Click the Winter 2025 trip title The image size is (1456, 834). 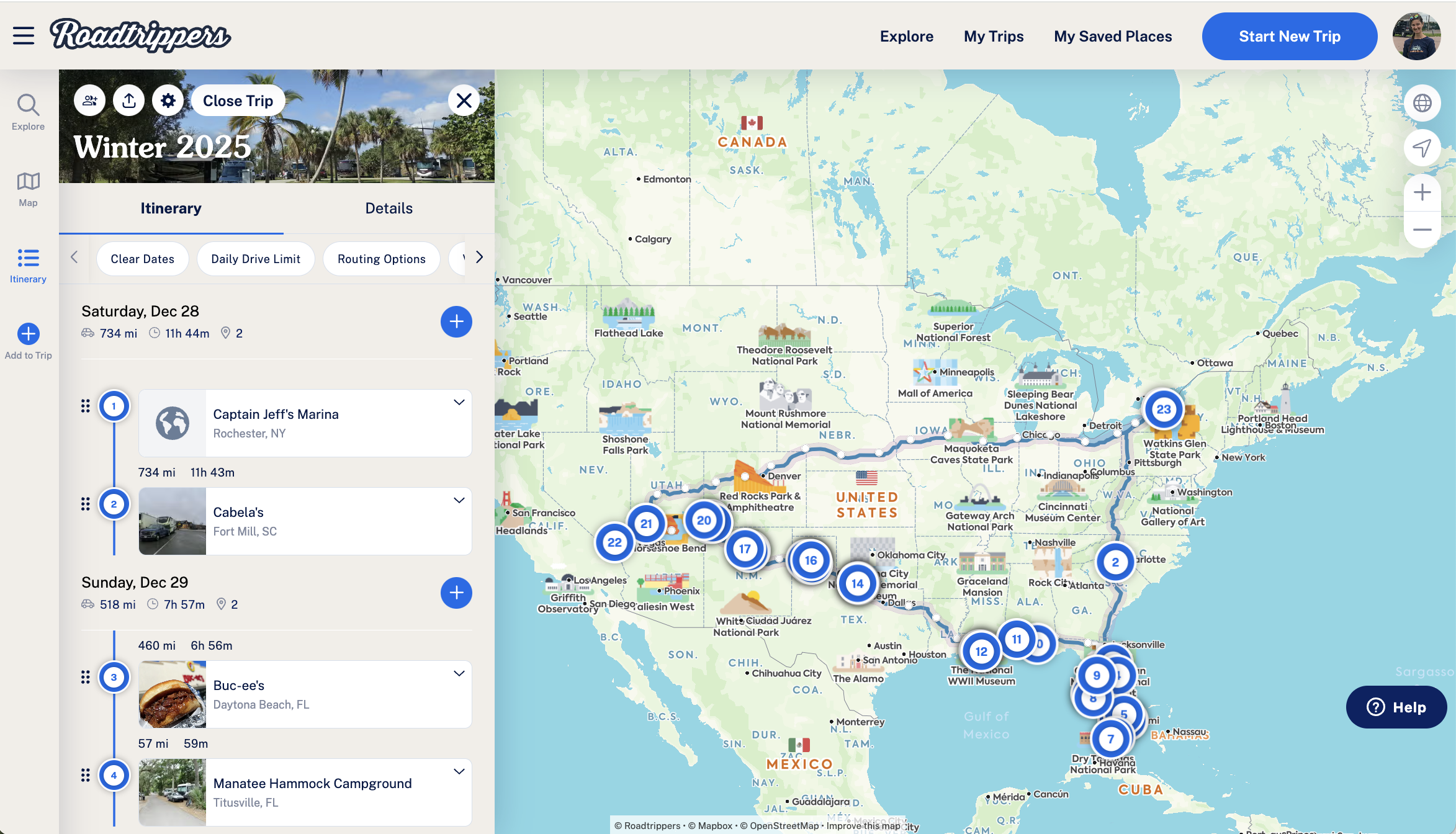coord(163,147)
